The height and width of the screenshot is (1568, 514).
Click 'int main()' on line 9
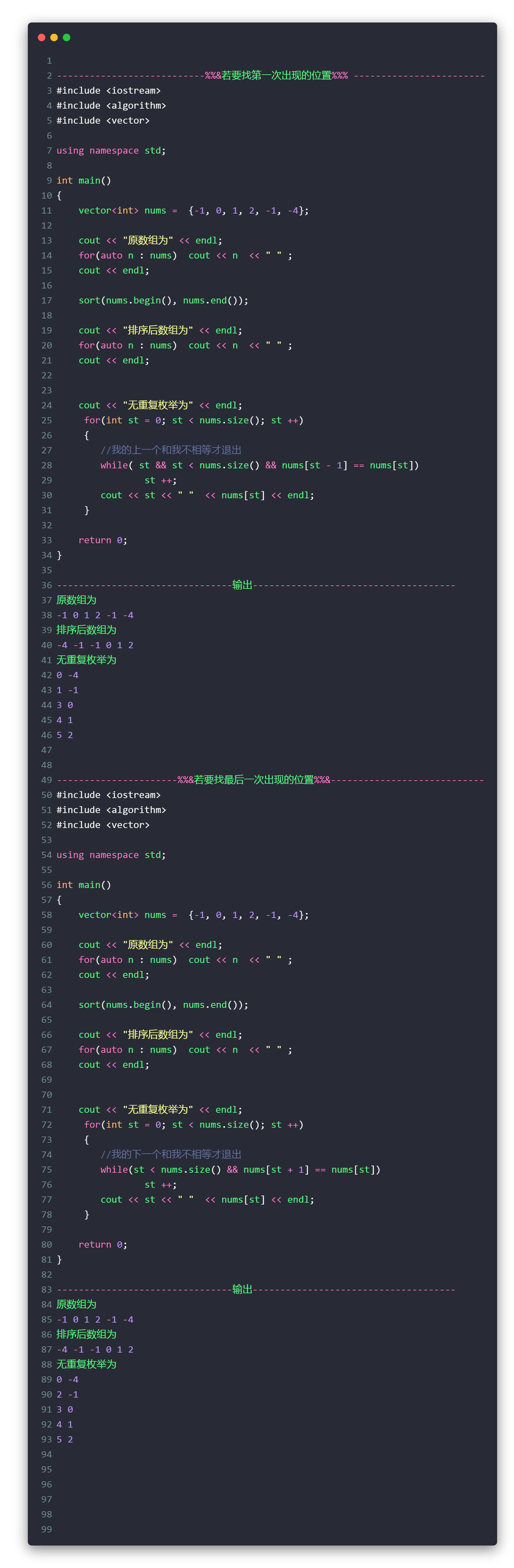point(84,181)
